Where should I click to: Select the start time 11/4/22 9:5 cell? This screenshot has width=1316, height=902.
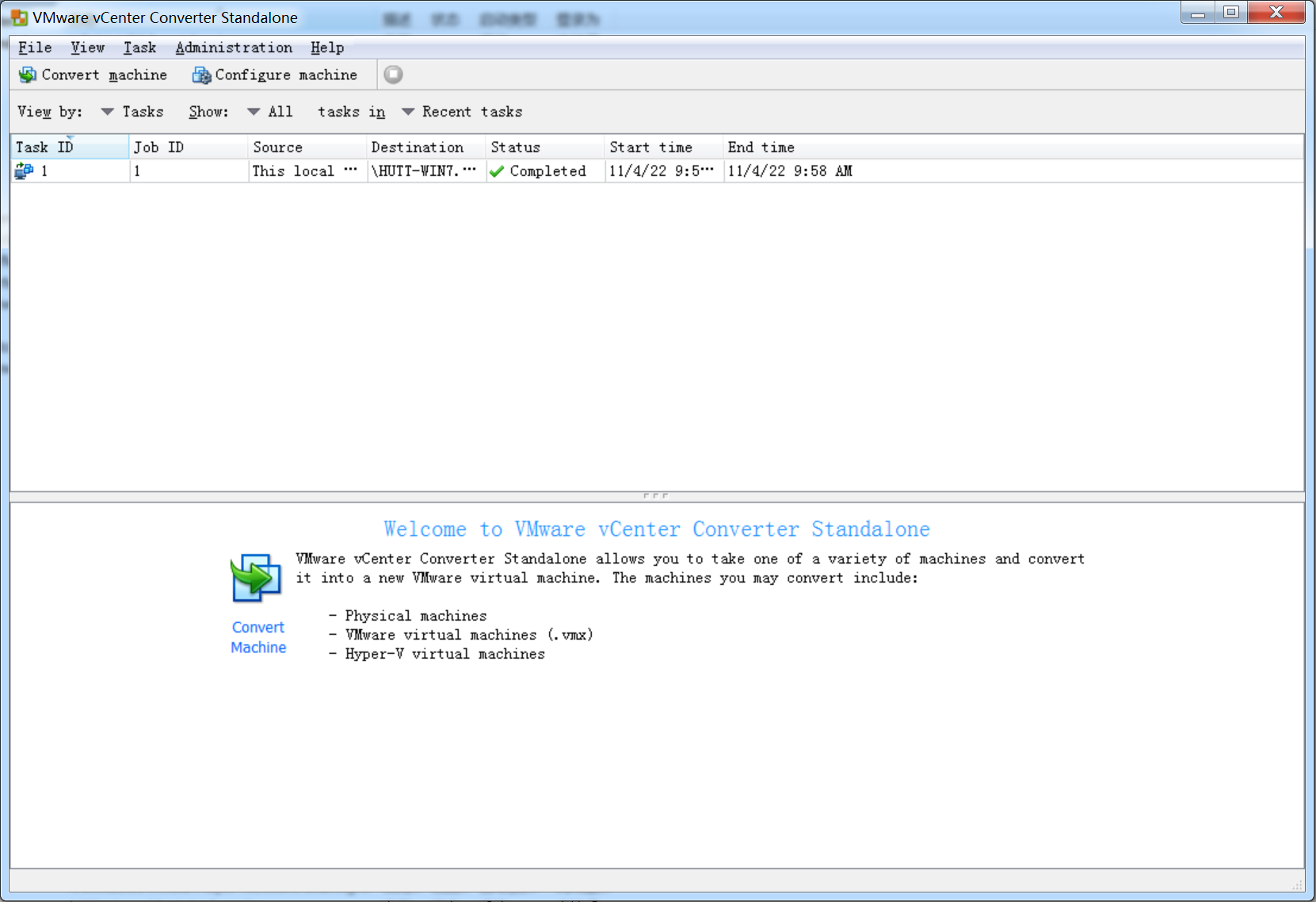(664, 171)
